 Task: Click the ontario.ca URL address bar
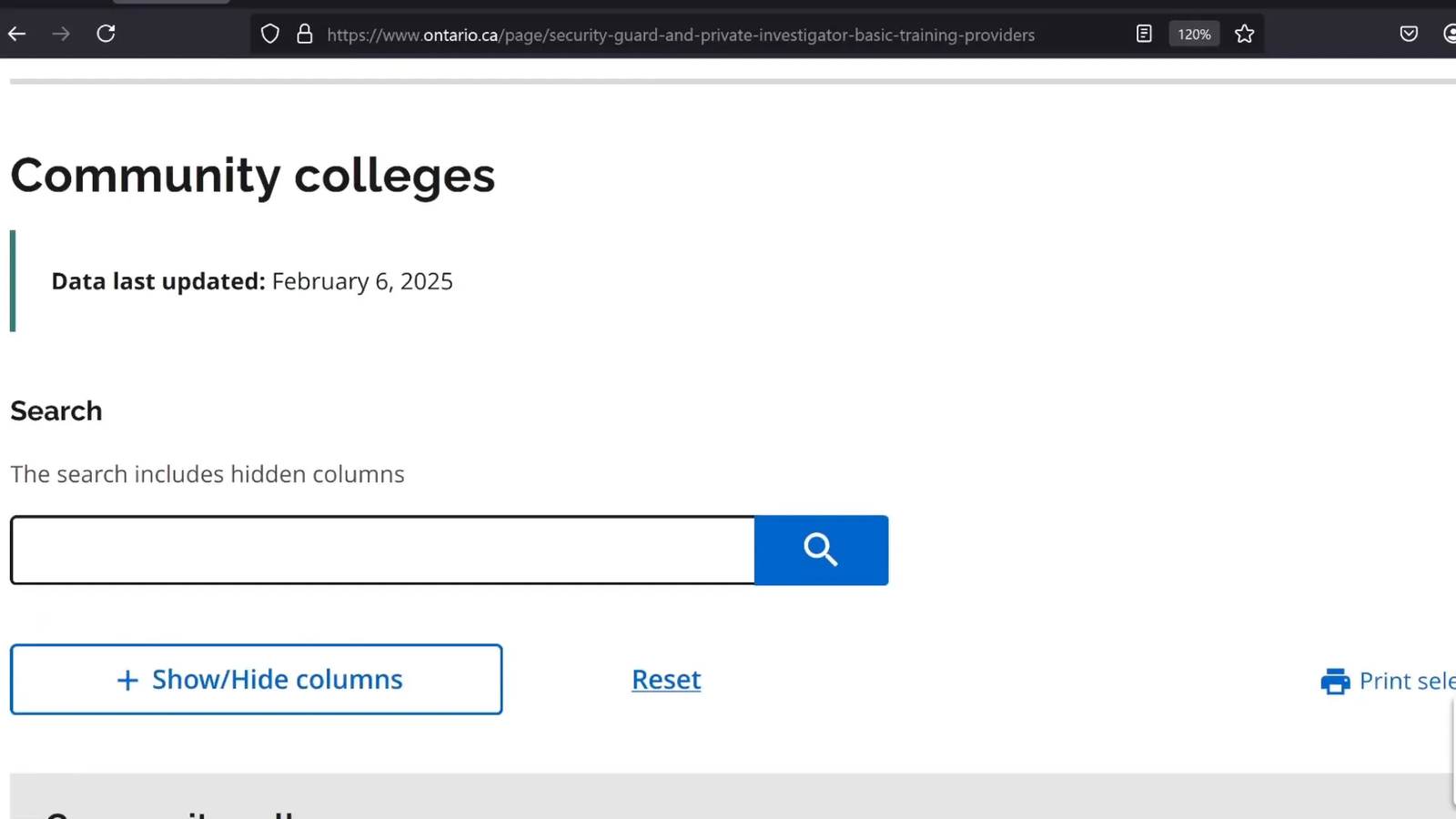(681, 35)
